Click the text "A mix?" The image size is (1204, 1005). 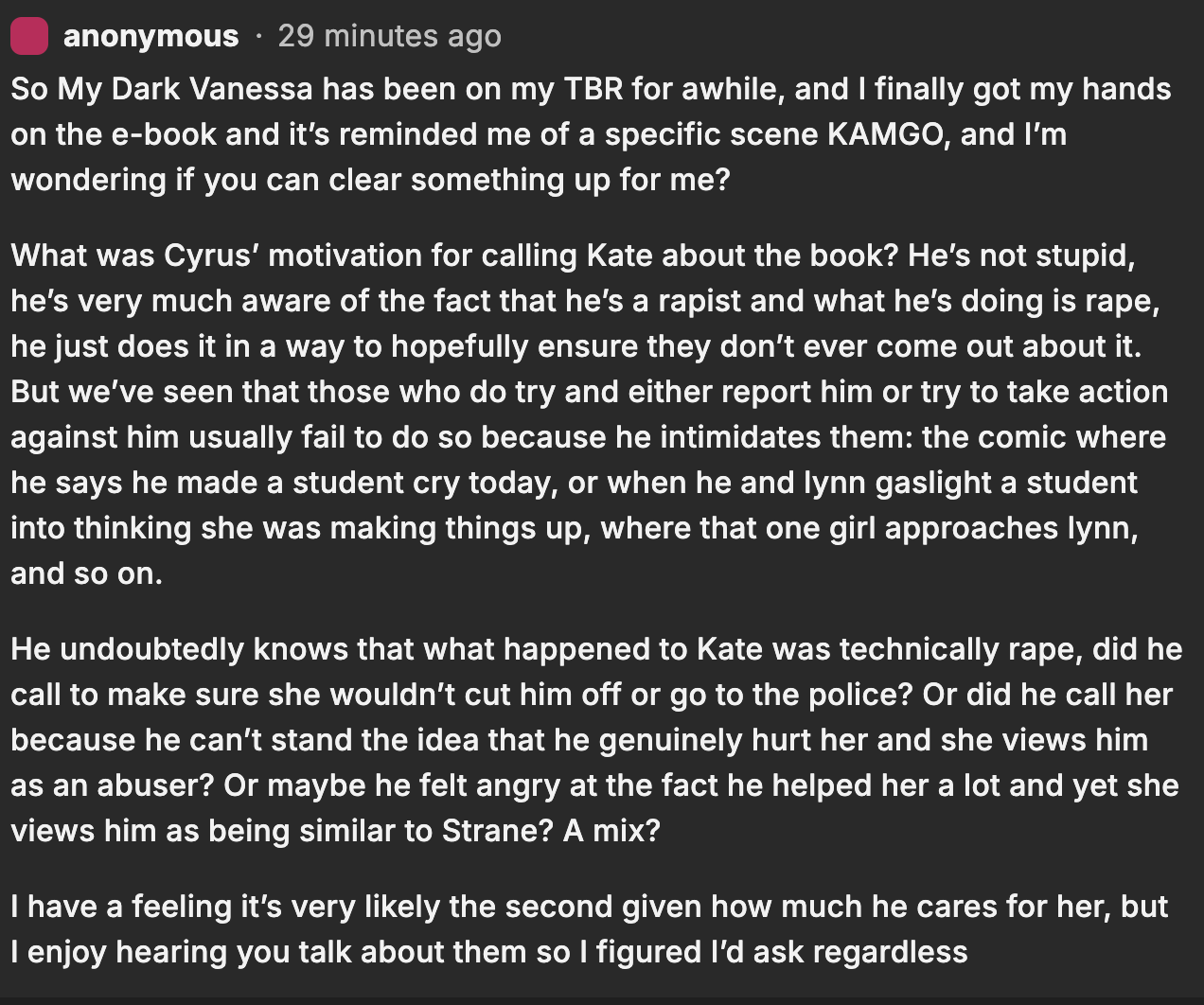point(611,831)
